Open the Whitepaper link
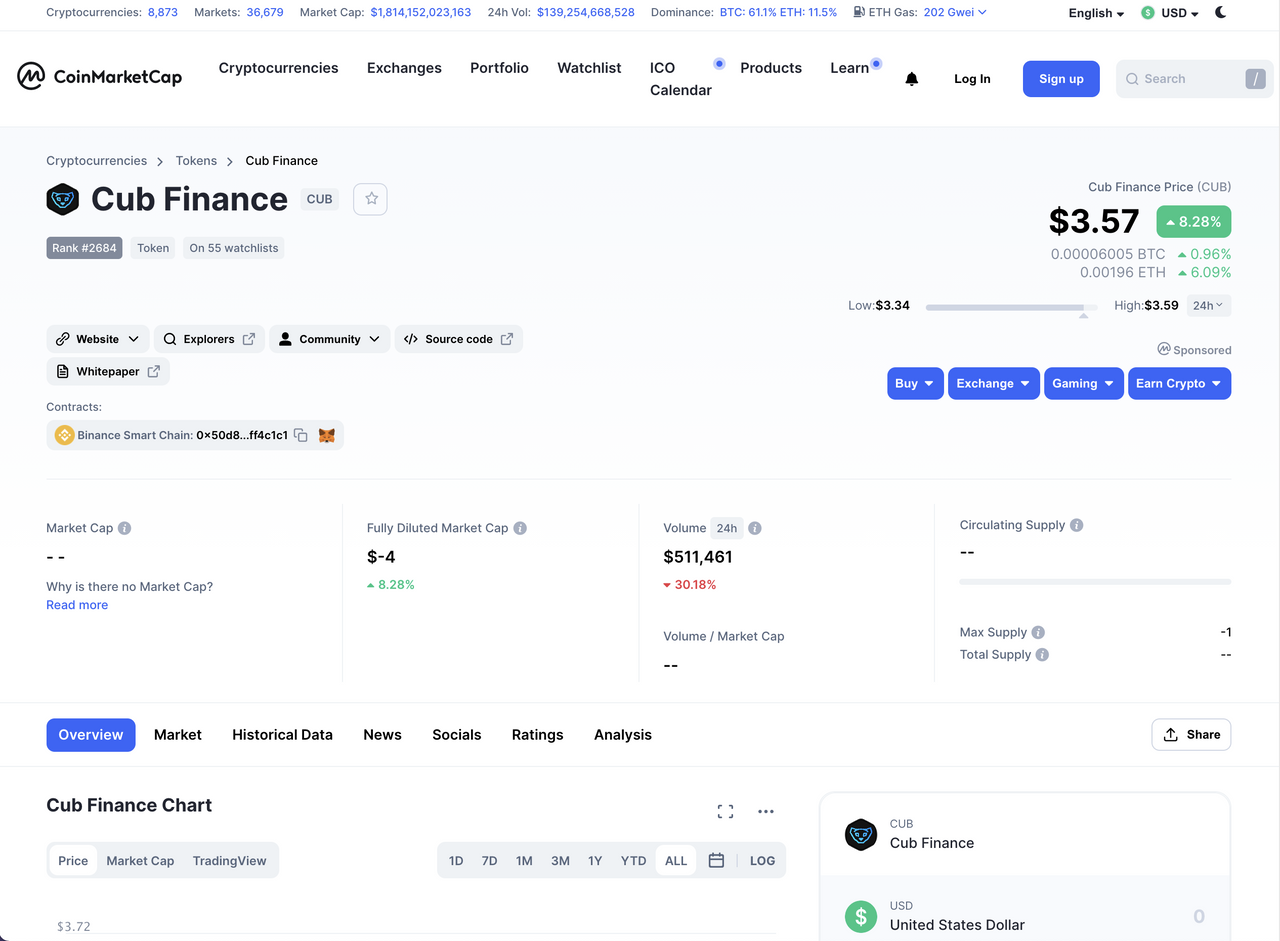This screenshot has height=941, width=1280. (x=108, y=371)
